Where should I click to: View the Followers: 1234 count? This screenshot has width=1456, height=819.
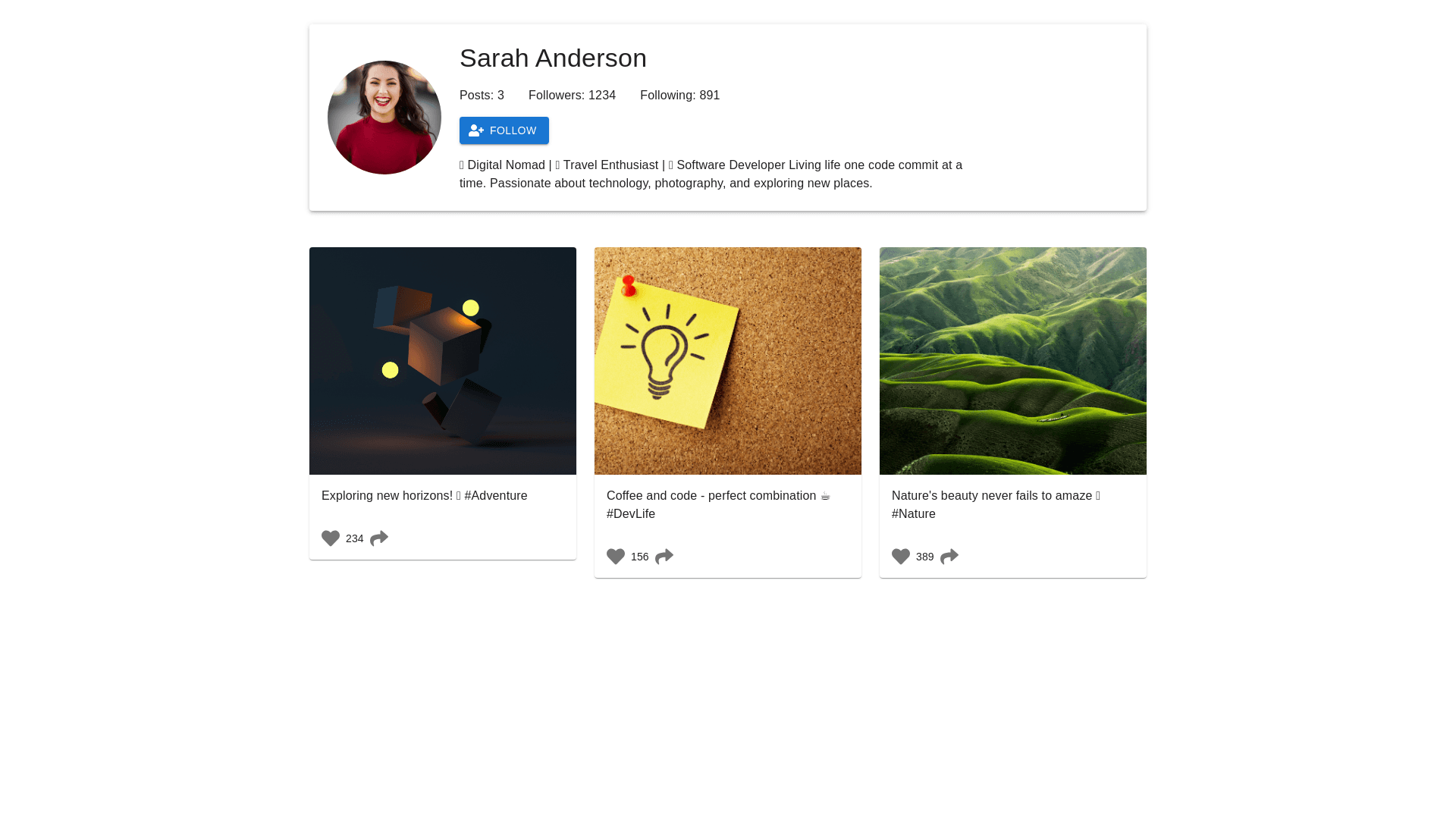click(572, 96)
